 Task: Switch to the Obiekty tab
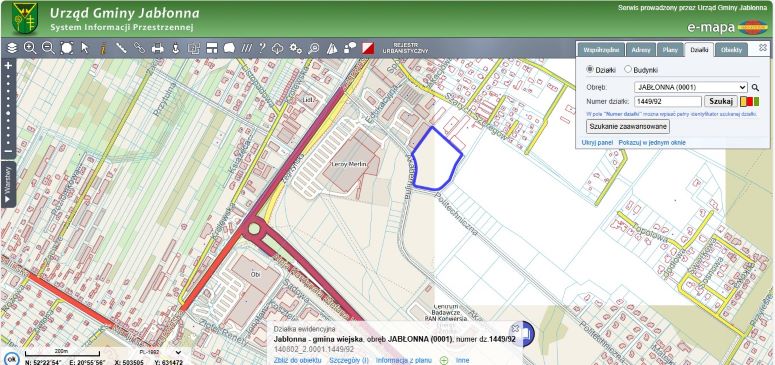point(731,50)
